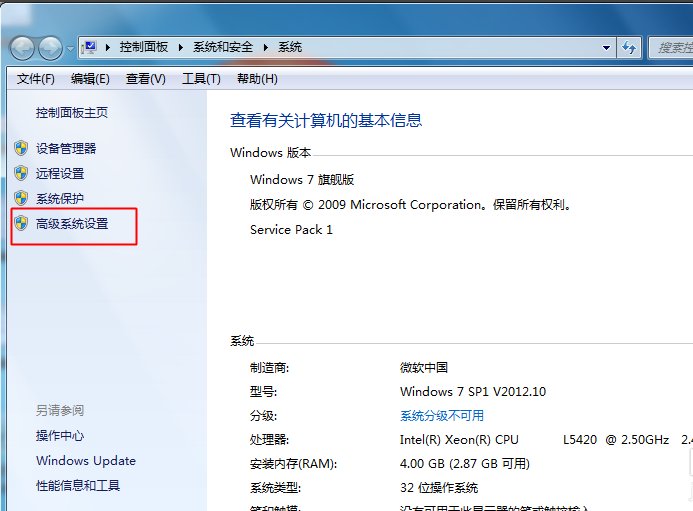Viewport: 693px width, 511px height.
Task: Open the 帮助(H) menu
Action: [257, 79]
